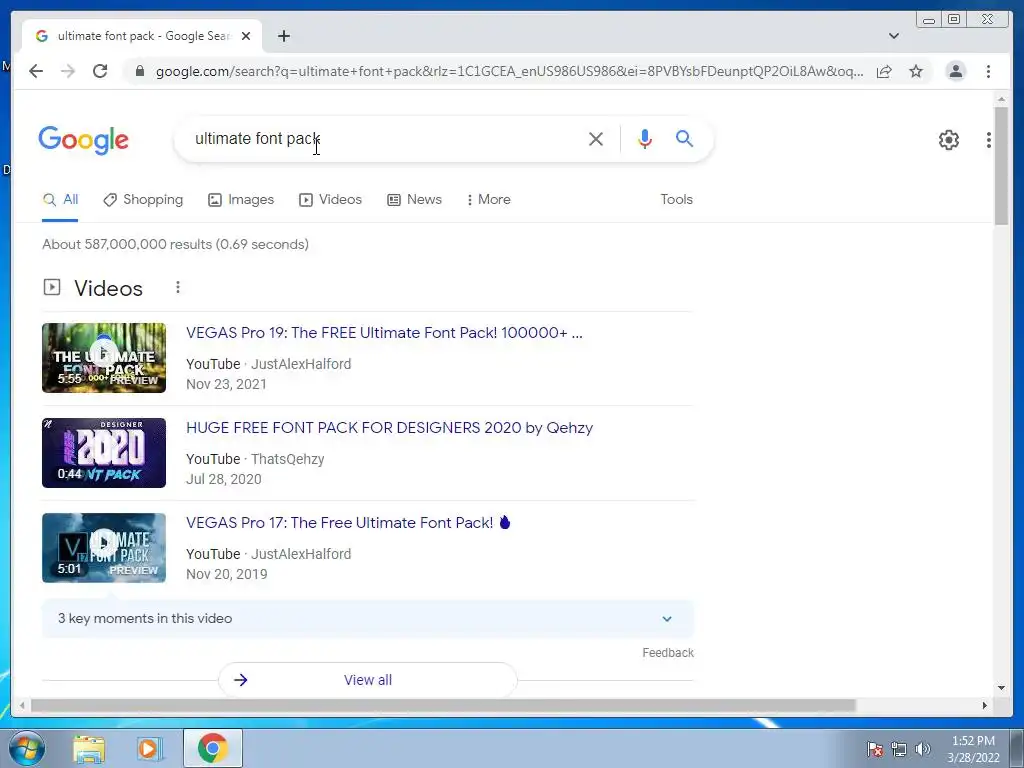The image size is (1024, 768).
Task: Open the new tab plus button
Action: (283, 36)
